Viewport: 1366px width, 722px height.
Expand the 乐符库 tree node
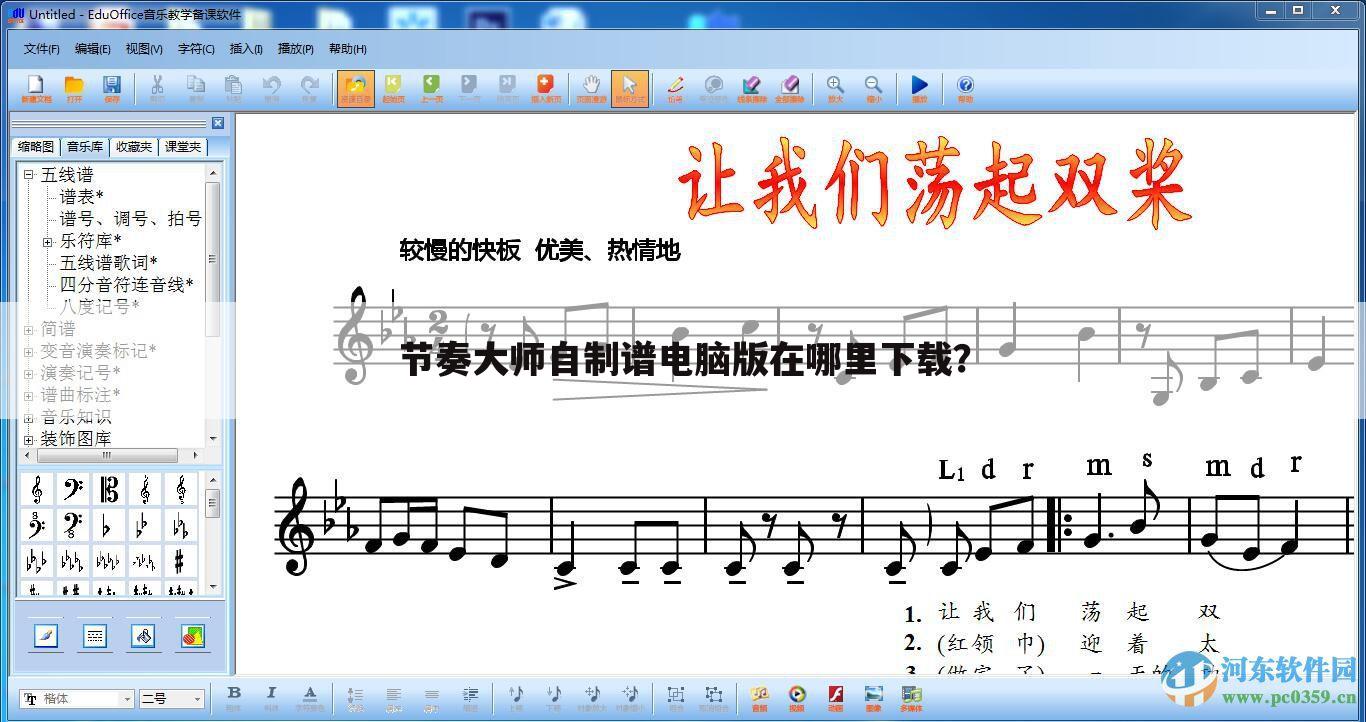[47, 242]
